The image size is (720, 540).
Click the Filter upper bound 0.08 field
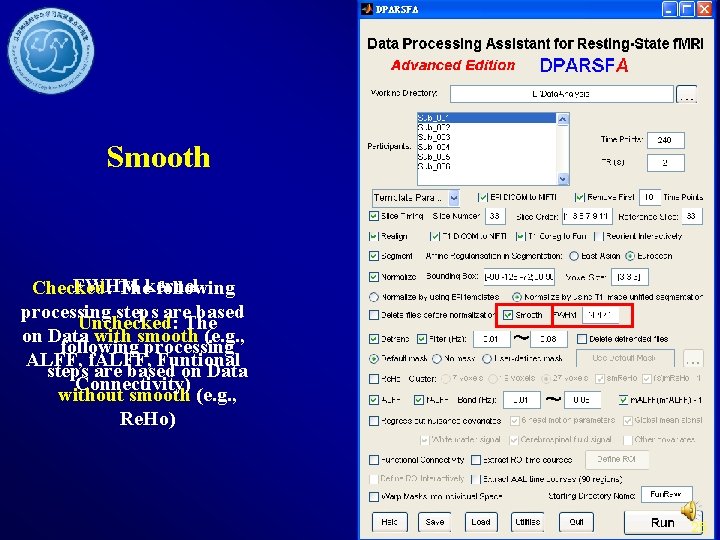548,339
